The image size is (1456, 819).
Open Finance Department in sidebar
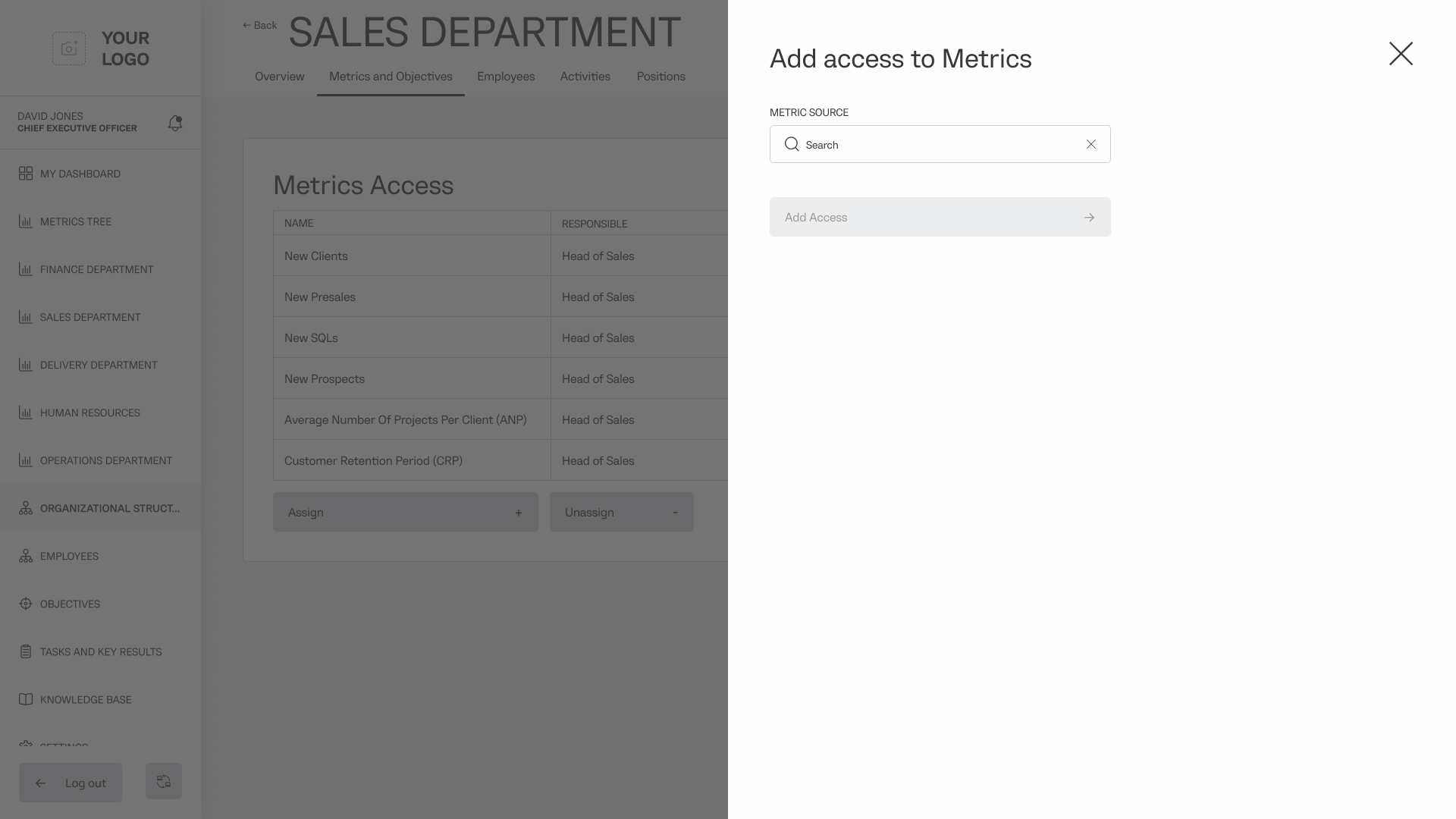96,269
